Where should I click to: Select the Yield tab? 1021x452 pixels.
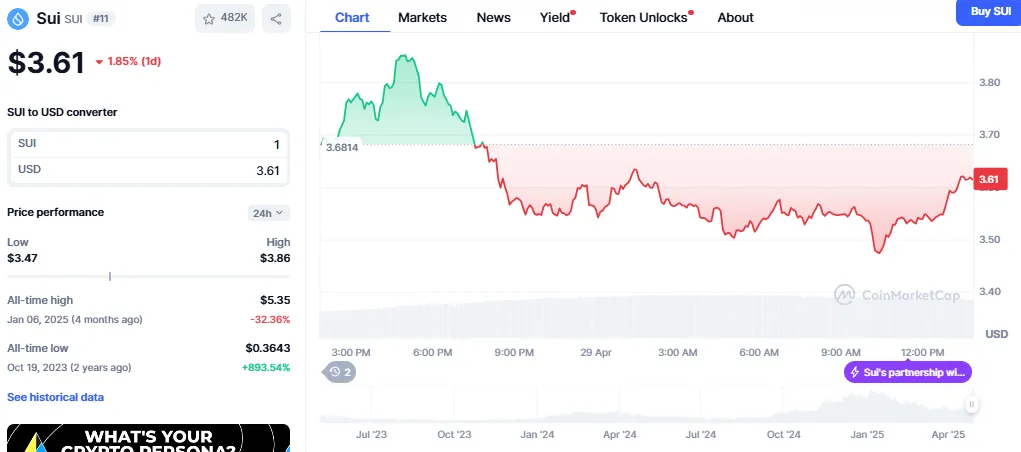(555, 17)
